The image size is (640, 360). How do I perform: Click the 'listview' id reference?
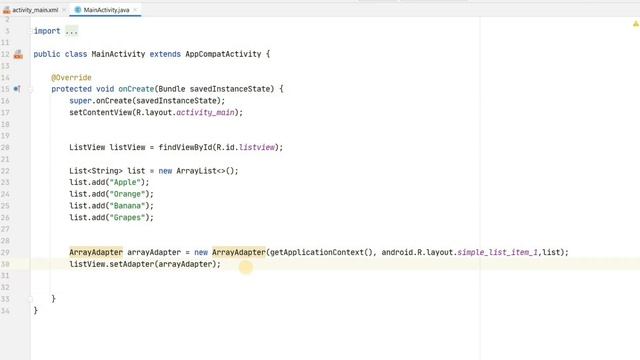(x=257, y=147)
